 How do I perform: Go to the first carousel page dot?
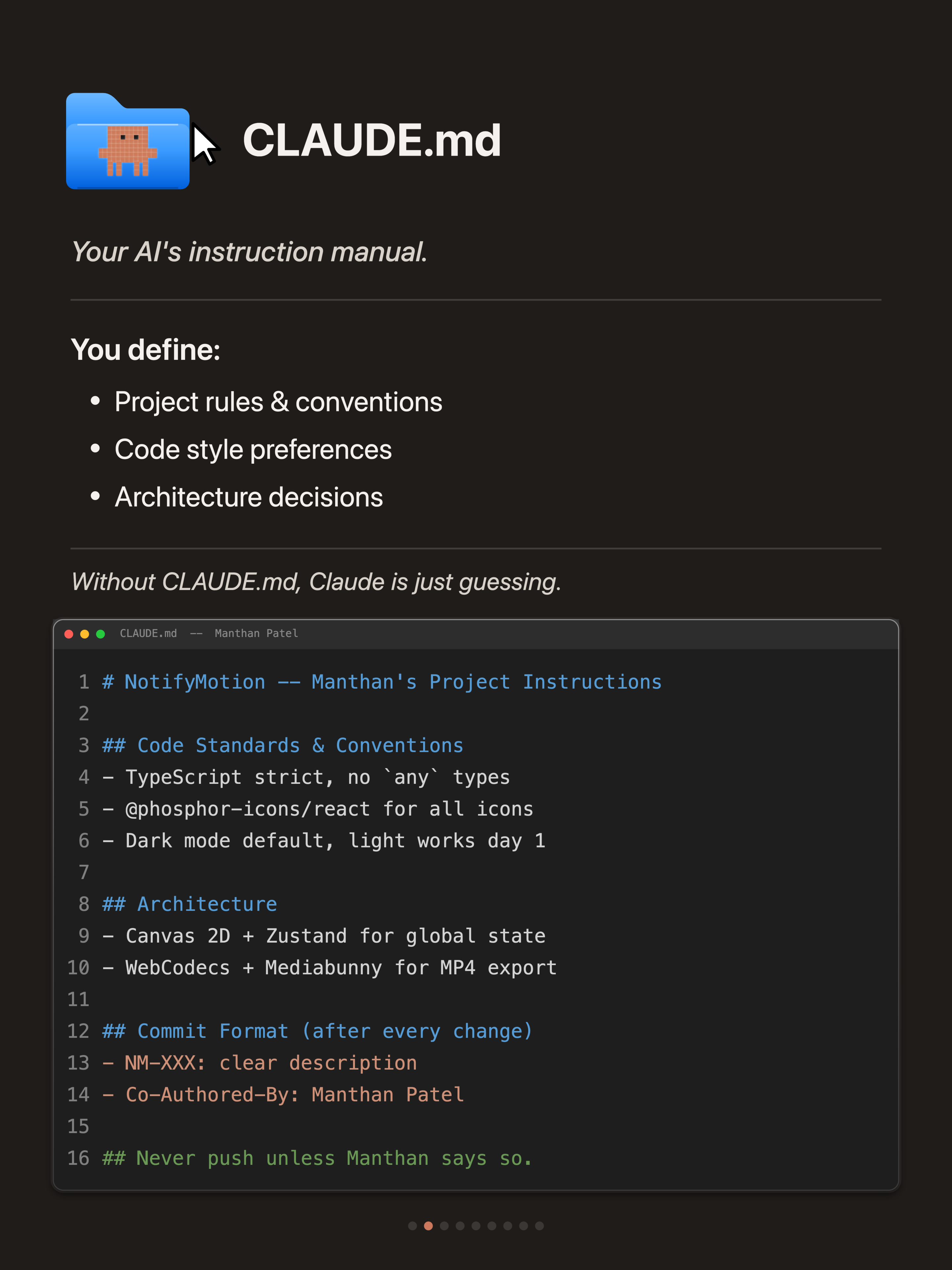[x=412, y=1226]
